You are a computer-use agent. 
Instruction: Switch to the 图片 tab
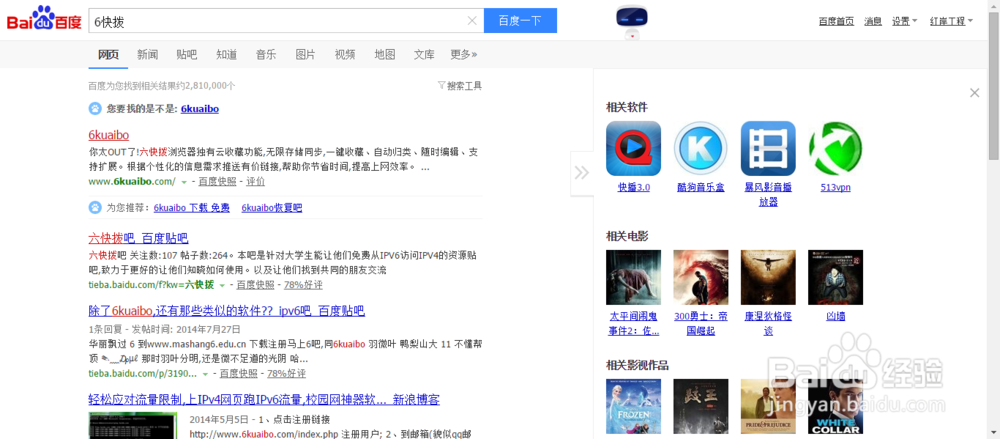tap(305, 54)
